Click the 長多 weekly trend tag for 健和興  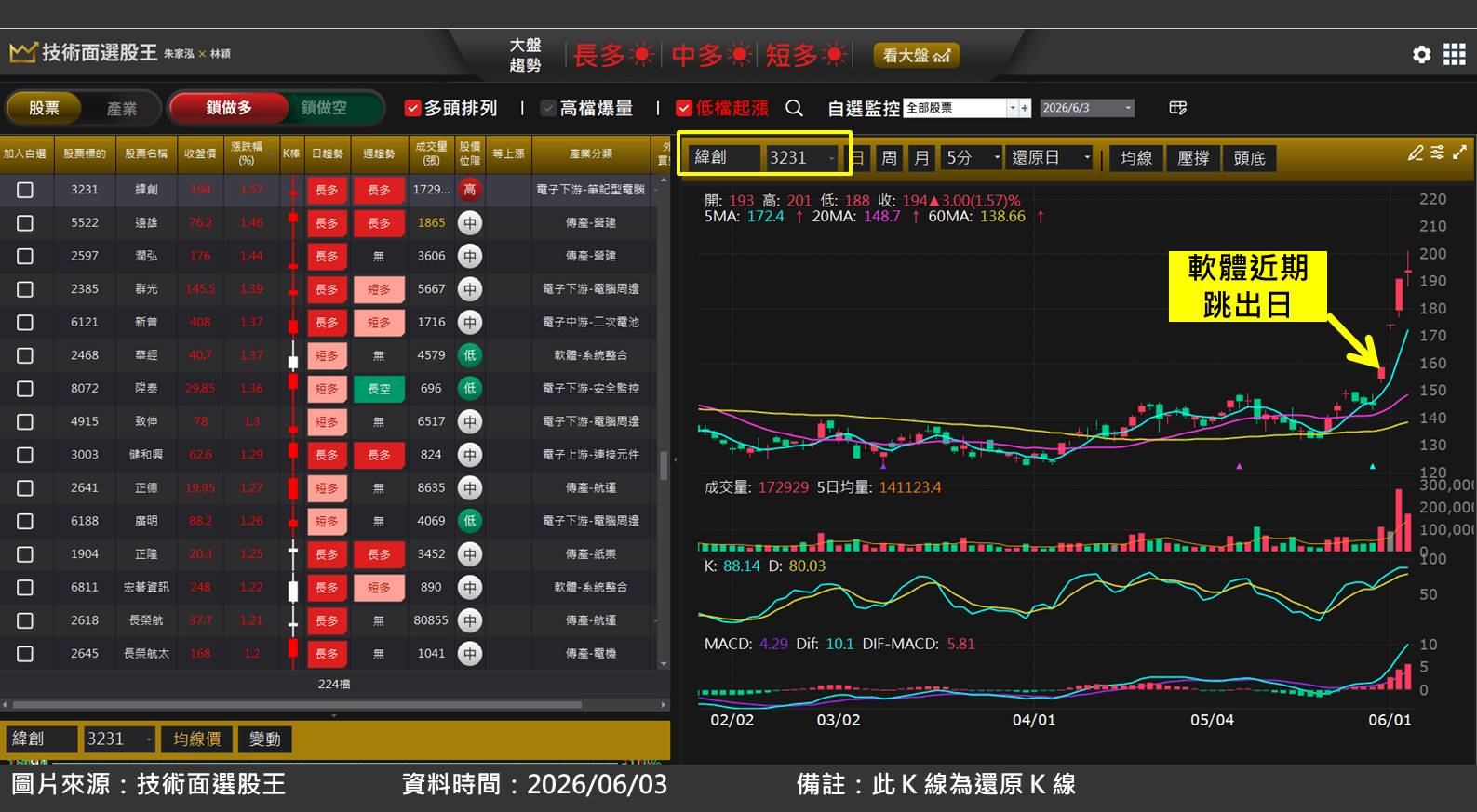click(379, 455)
